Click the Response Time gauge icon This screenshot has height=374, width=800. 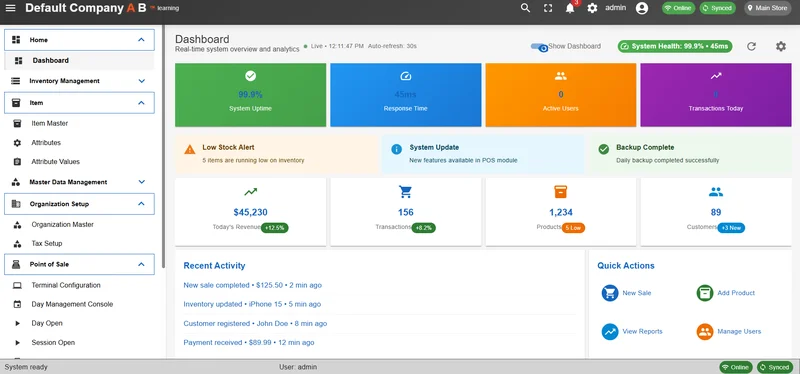(x=406, y=76)
